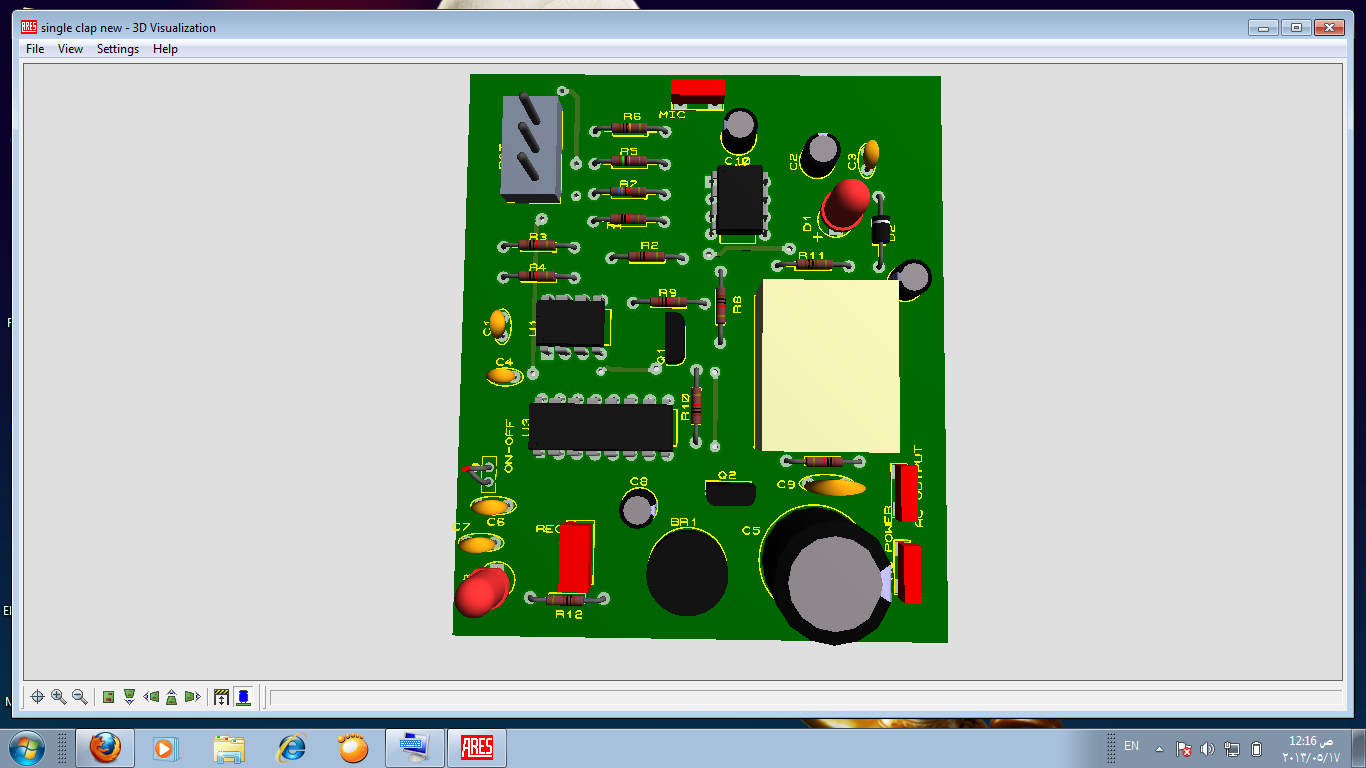Click the battery status tray icon
Viewport: 1366px width, 768px height.
(x=1257, y=748)
